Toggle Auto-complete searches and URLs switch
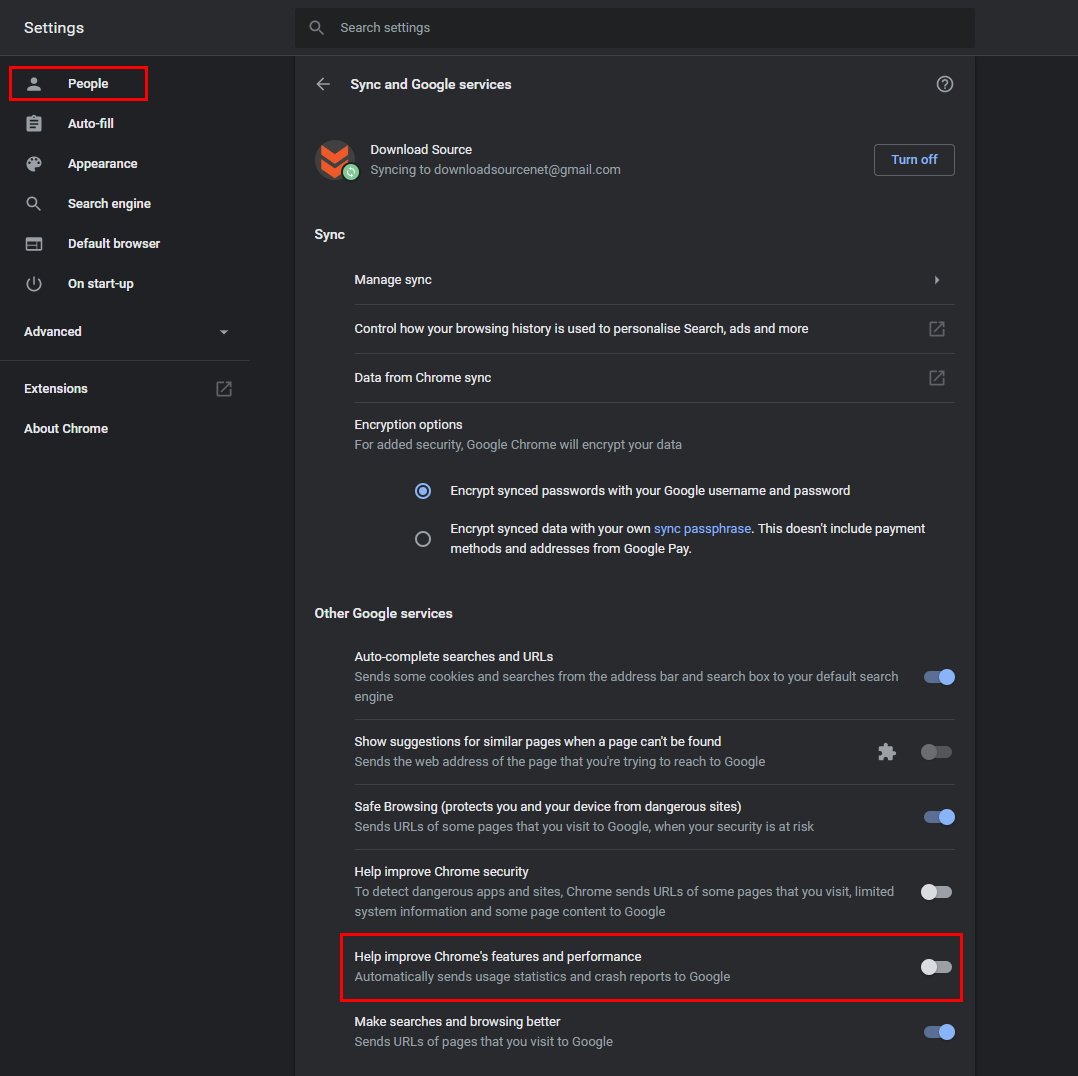This screenshot has height=1076, width=1078. point(939,677)
